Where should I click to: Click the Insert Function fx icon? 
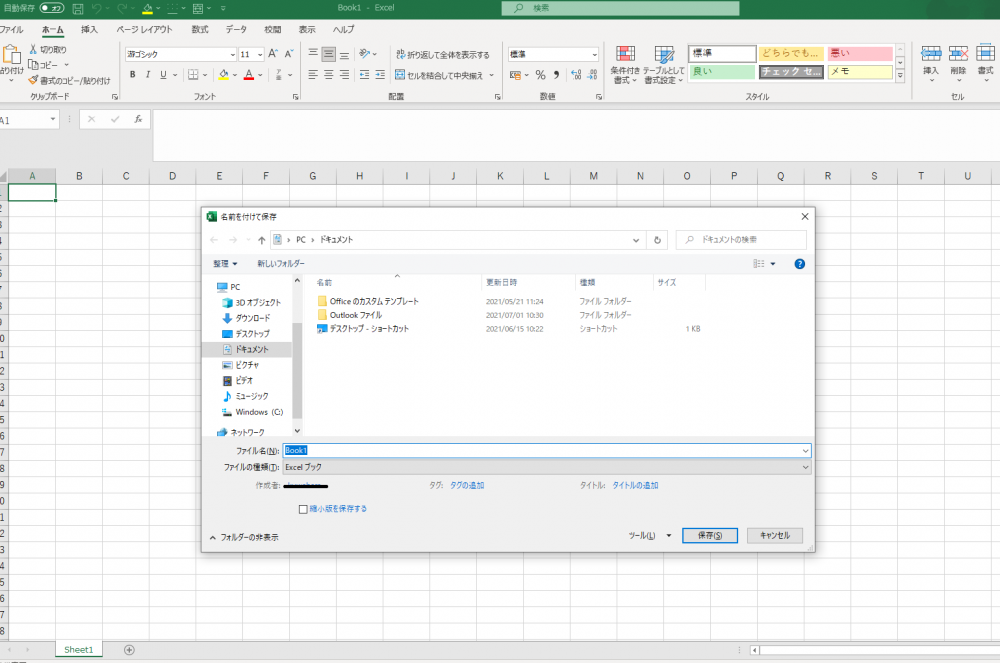pyautogui.click(x=138, y=119)
